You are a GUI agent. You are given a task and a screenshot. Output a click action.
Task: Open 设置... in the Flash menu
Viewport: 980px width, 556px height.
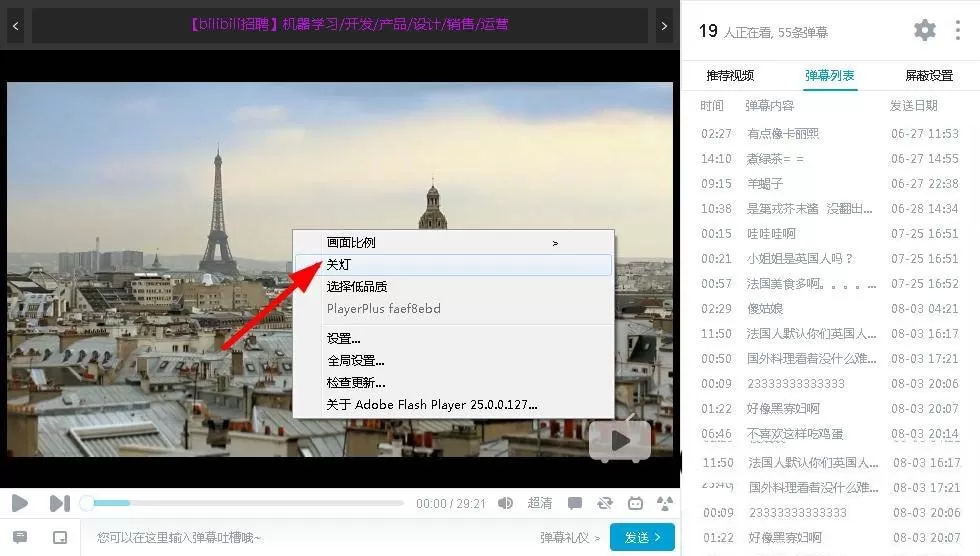[454, 339]
